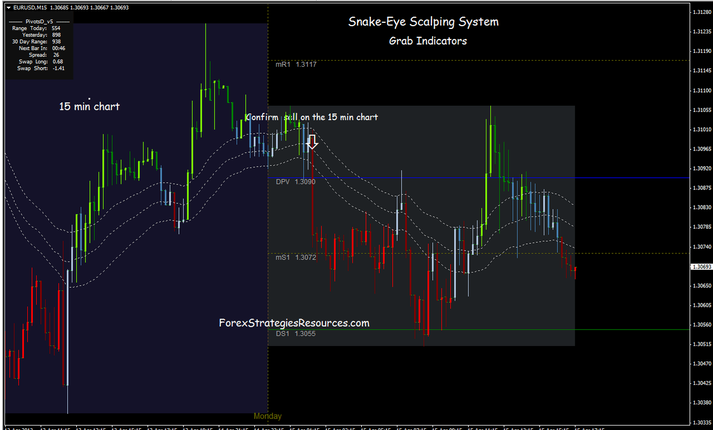Image resolution: width=713 pixels, height=430 pixels.
Task: Click the 1.30380 price axis label
Action: [x=702, y=403]
